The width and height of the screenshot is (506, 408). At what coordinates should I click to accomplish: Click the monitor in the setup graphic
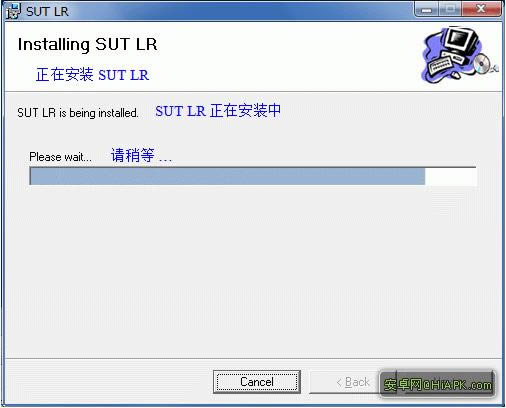tap(462, 40)
